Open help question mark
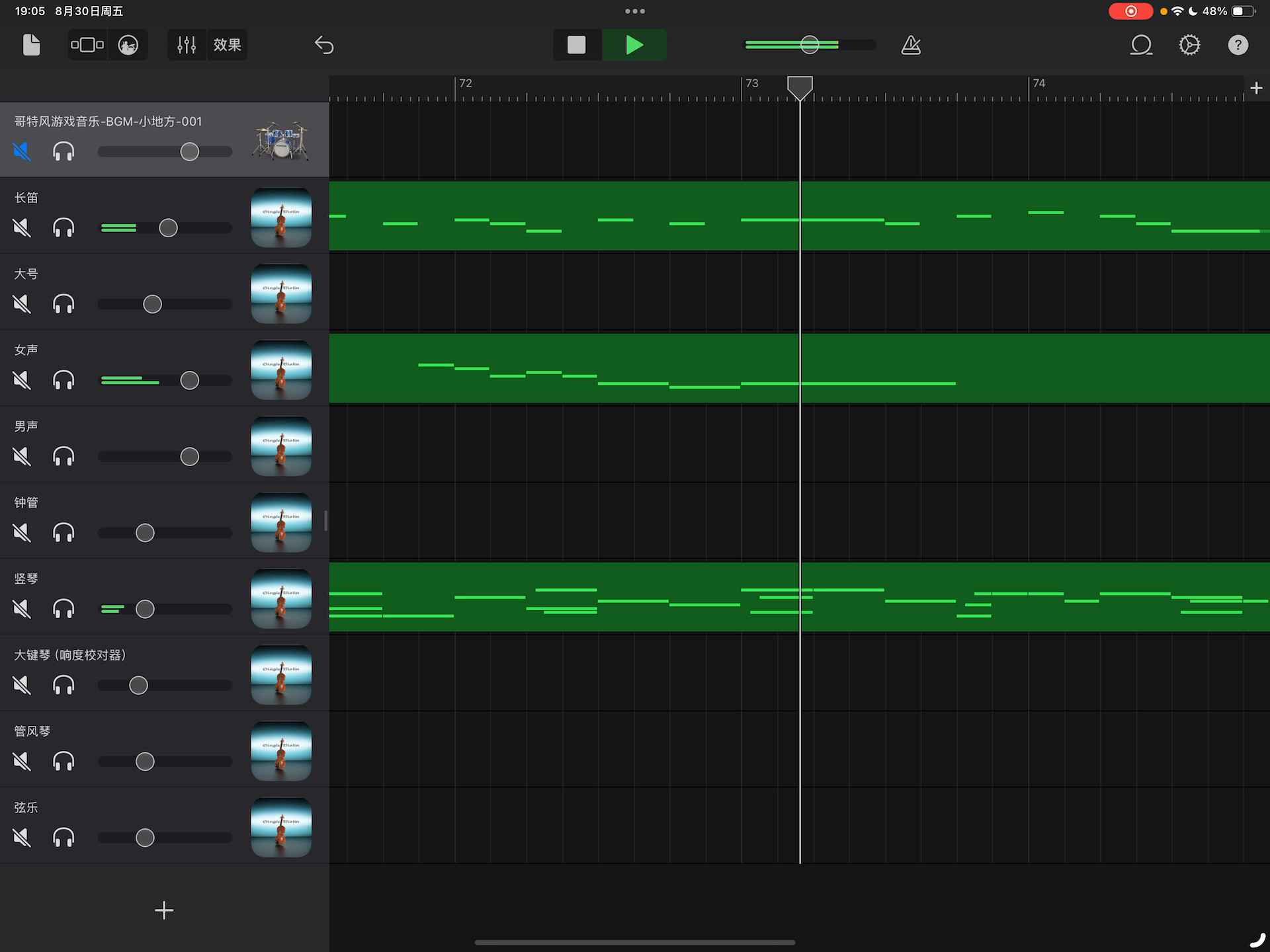 (x=1238, y=45)
